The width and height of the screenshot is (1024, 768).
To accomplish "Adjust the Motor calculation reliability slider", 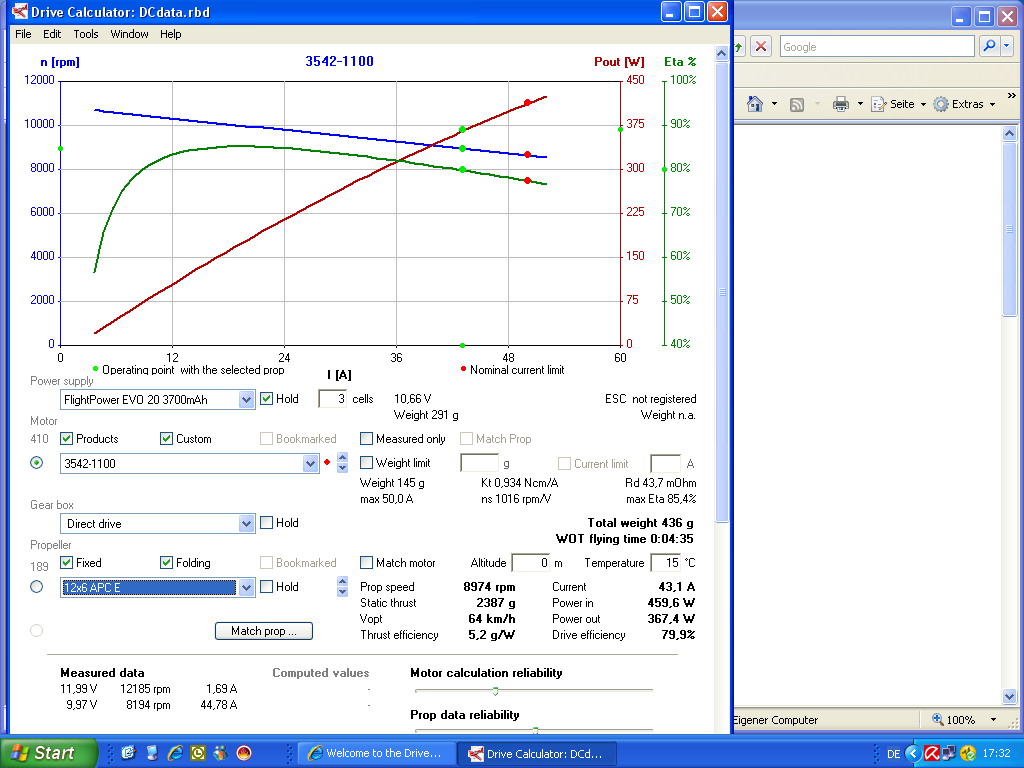I will [495, 691].
